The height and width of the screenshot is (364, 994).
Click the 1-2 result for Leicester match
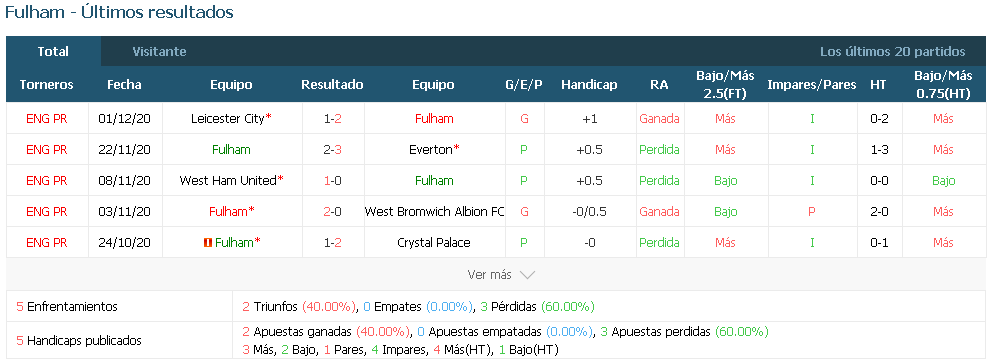(332, 119)
